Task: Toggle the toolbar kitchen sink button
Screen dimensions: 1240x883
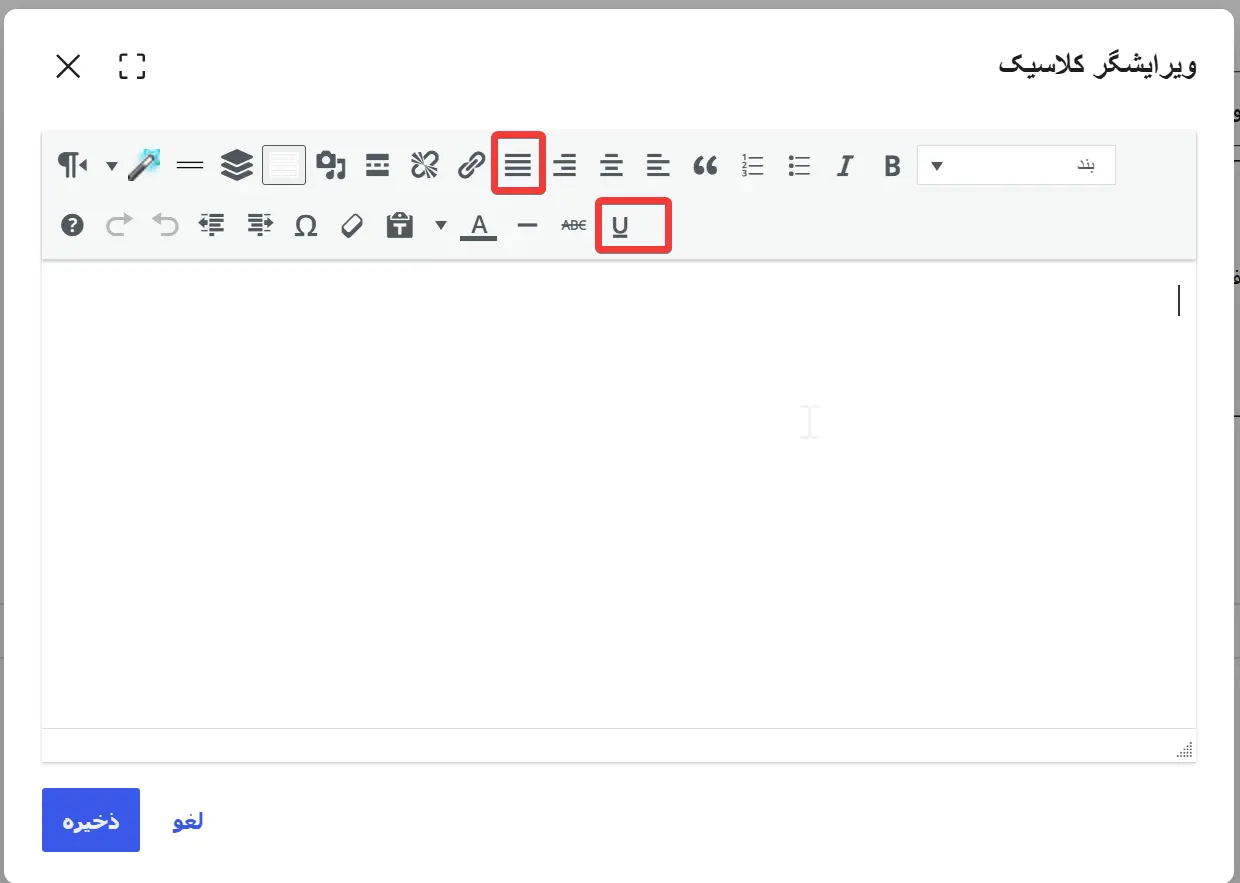Action: coord(284,166)
